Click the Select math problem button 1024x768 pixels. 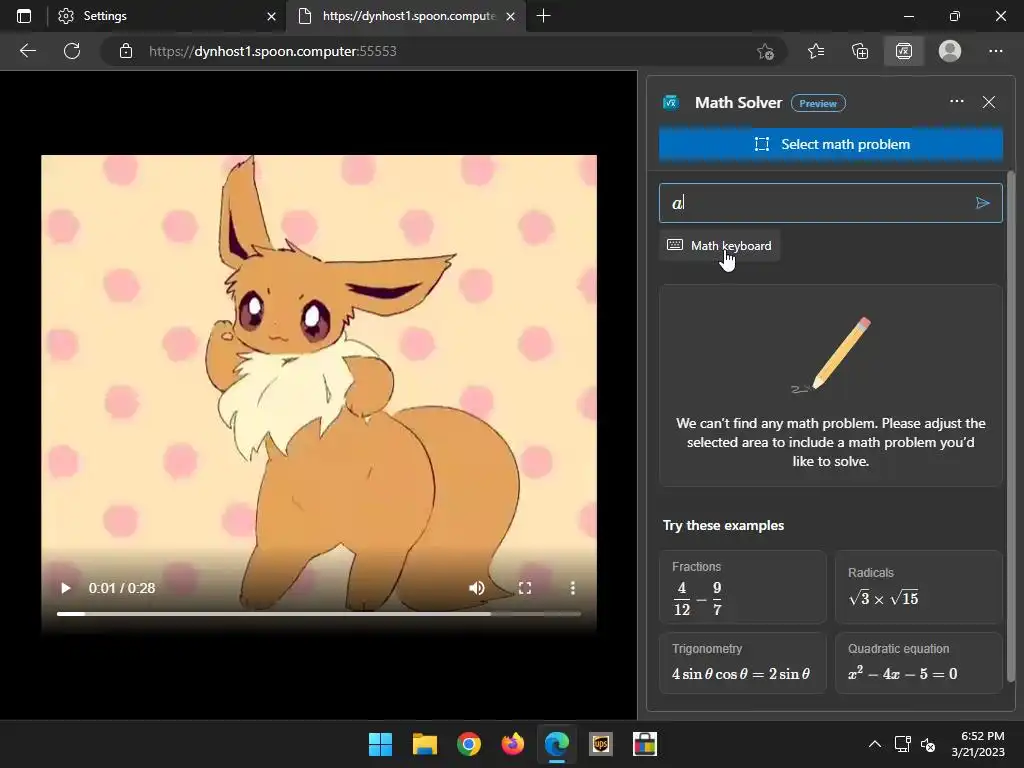pos(830,144)
